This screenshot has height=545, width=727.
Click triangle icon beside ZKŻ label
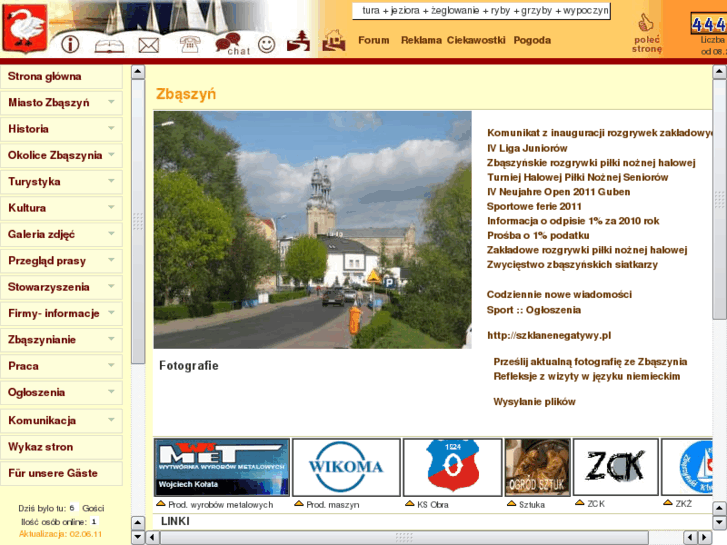[668, 502]
